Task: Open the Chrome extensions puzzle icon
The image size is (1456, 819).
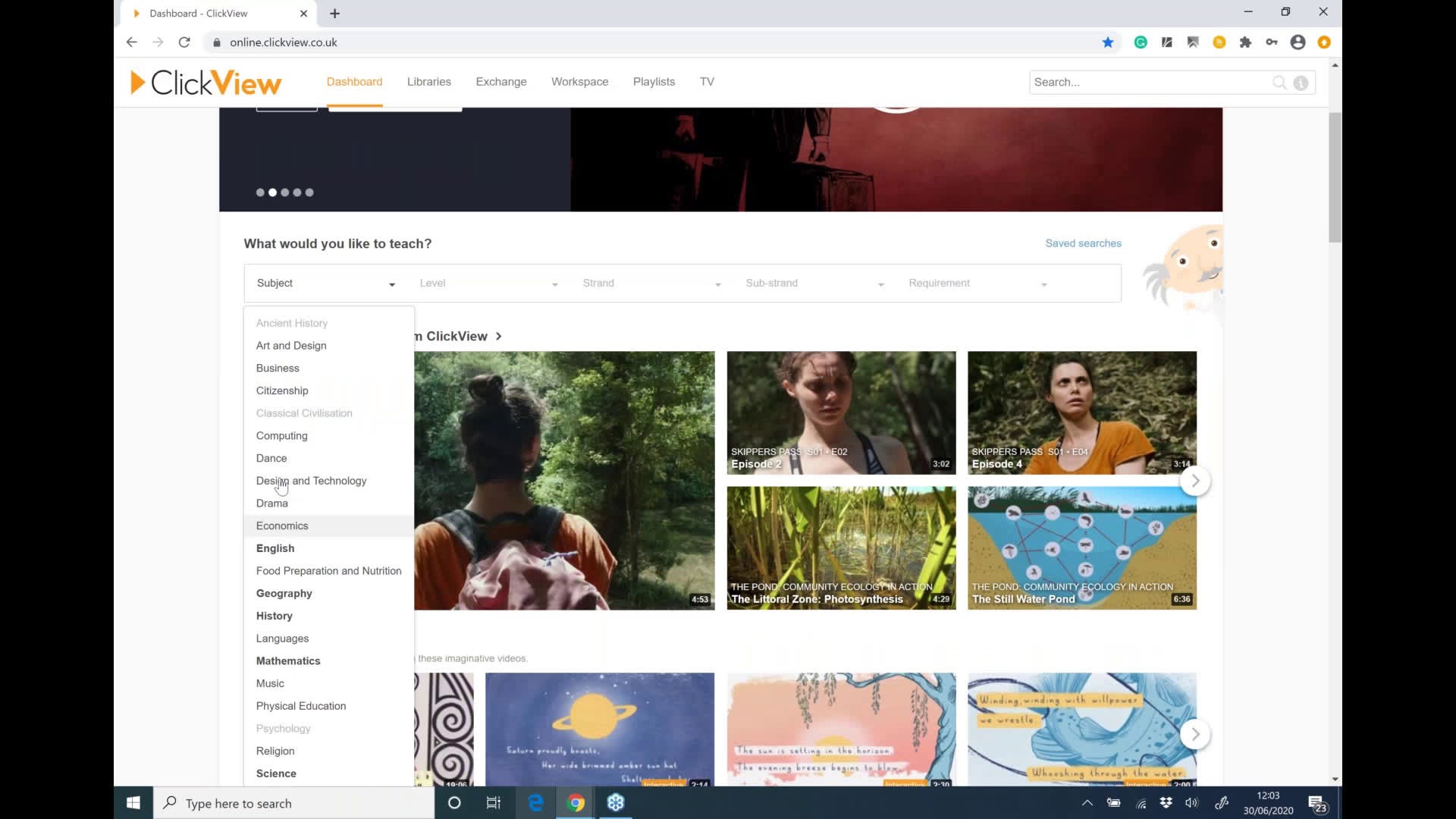Action: point(1245,42)
